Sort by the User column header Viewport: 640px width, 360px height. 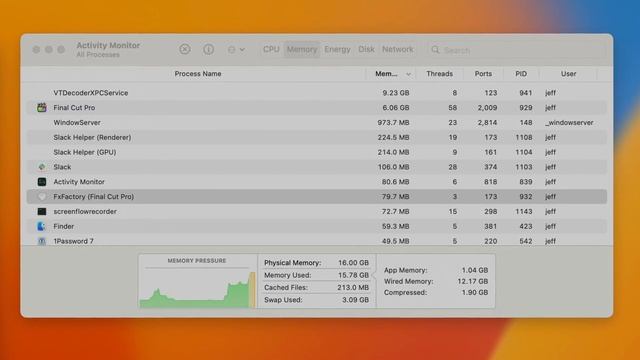click(x=568, y=74)
